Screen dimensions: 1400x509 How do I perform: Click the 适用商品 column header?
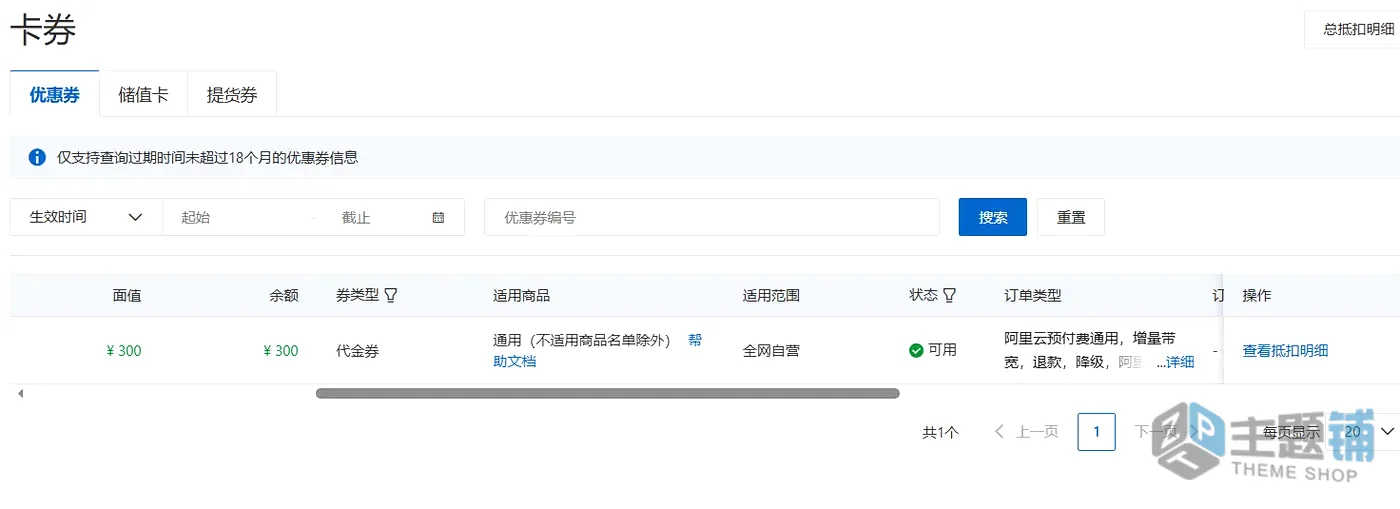[522, 295]
